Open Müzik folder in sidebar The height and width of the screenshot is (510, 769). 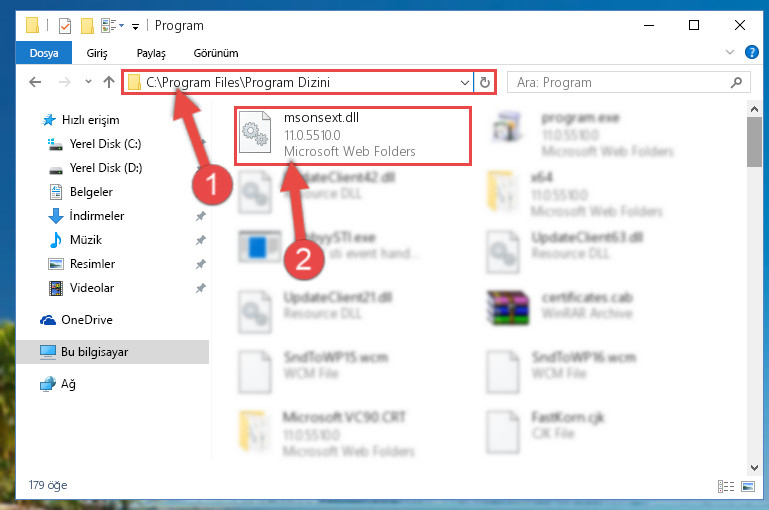click(x=85, y=240)
